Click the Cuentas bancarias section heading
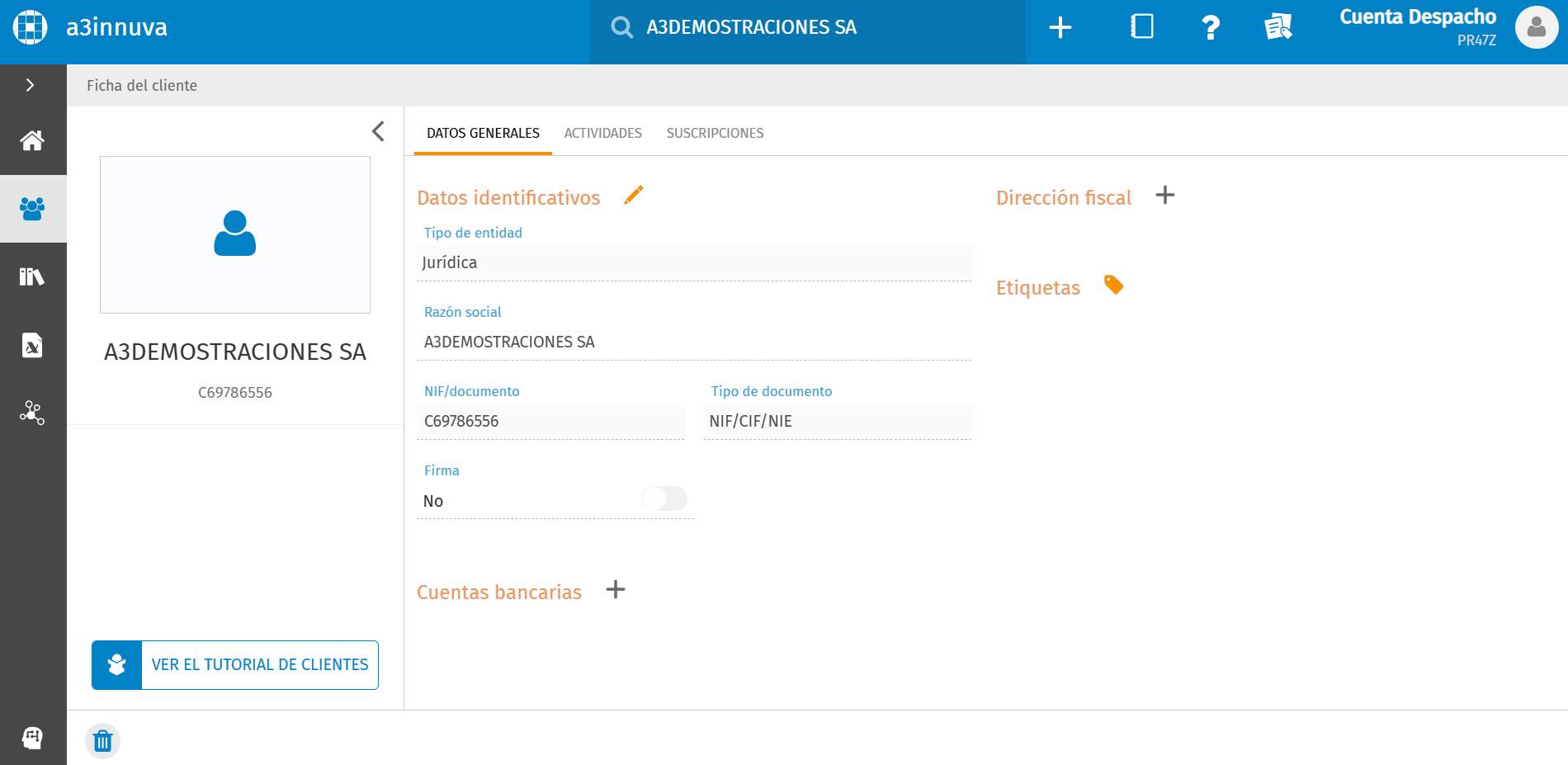1568x765 pixels. 499,593
